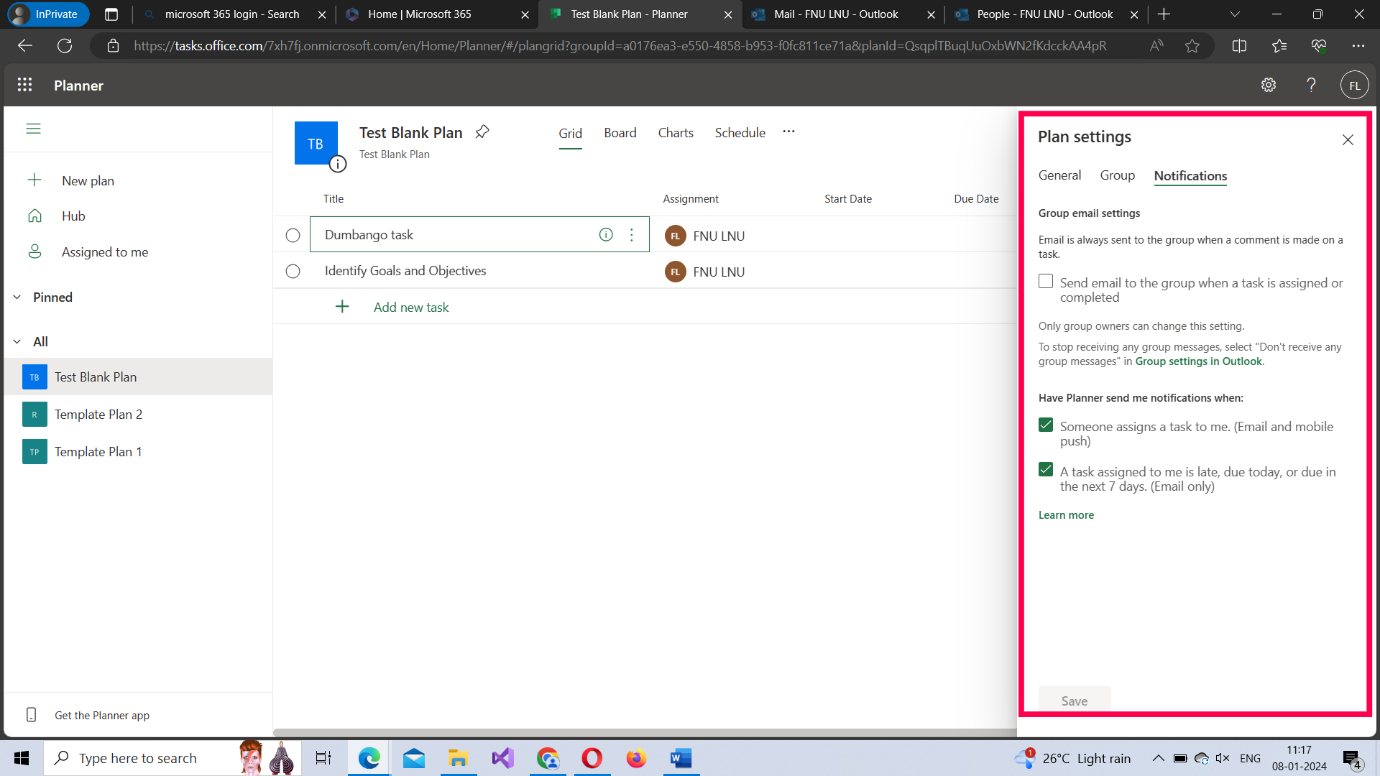The width and height of the screenshot is (1380, 776).
Task: Click Add new task
Action: [x=411, y=307]
